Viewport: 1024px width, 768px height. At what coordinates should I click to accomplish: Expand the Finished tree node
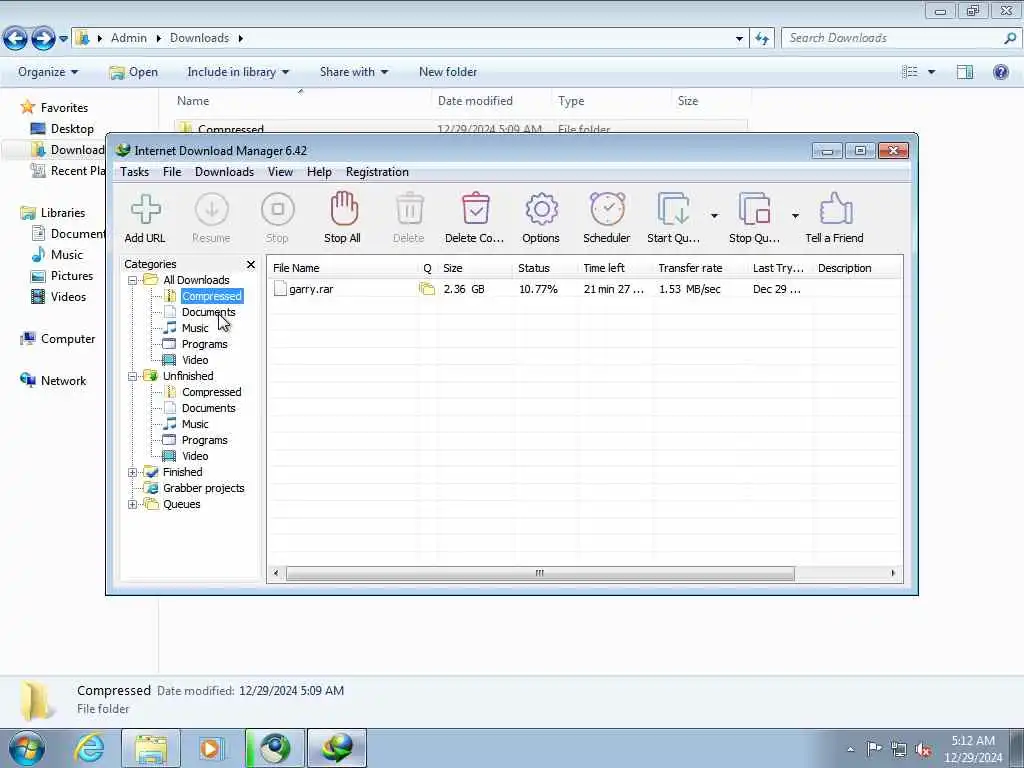133,472
